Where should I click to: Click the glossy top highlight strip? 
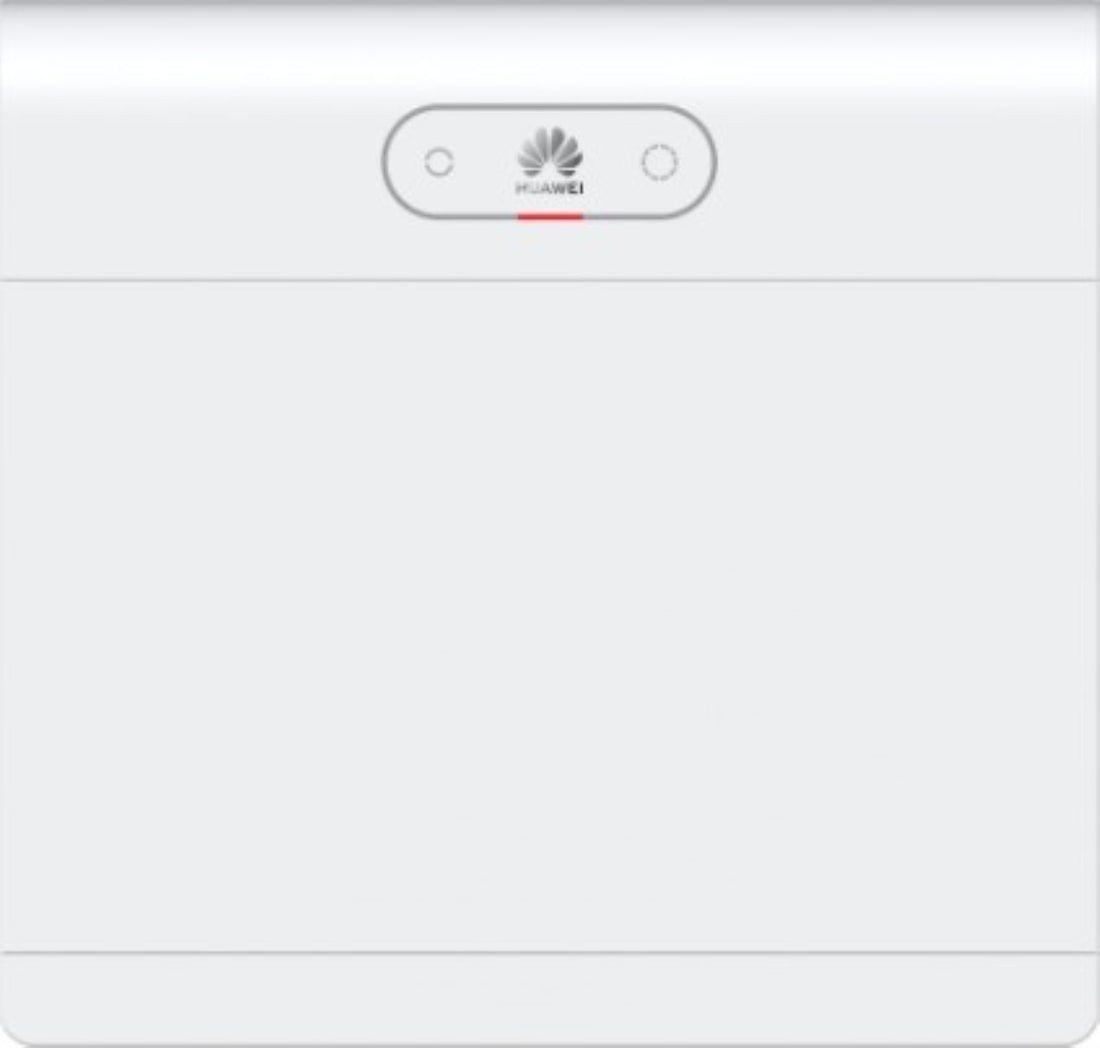click(x=550, y=49)
